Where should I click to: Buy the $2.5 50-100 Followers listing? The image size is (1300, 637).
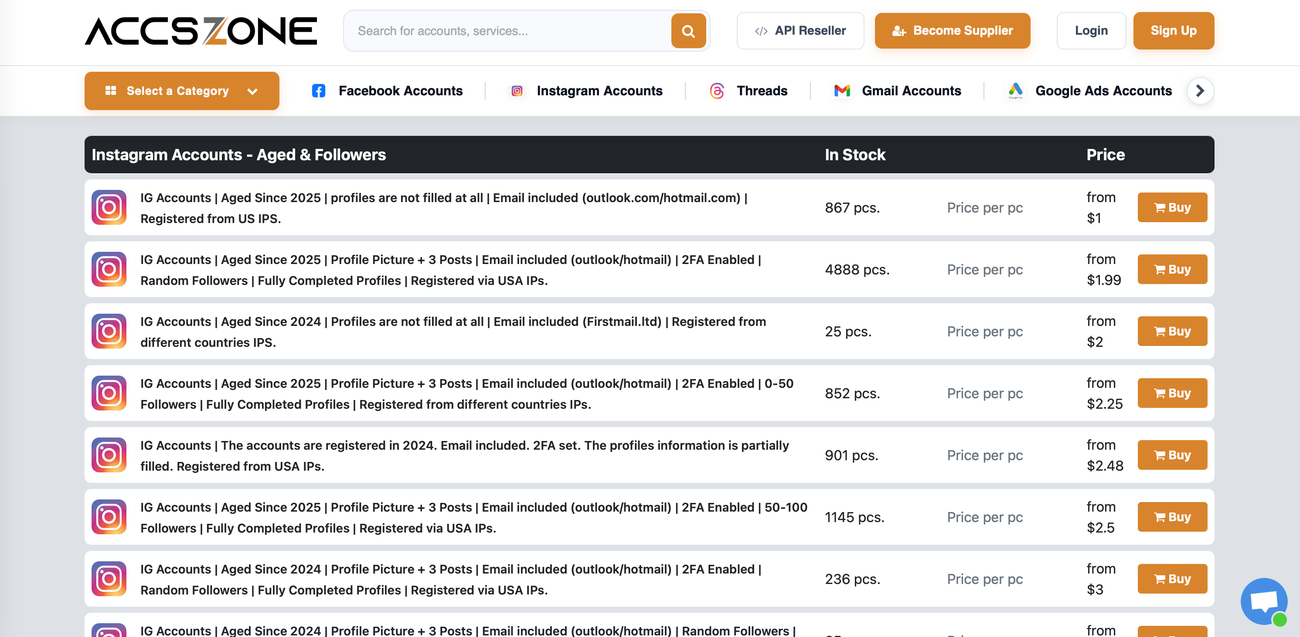[1172, 518]
